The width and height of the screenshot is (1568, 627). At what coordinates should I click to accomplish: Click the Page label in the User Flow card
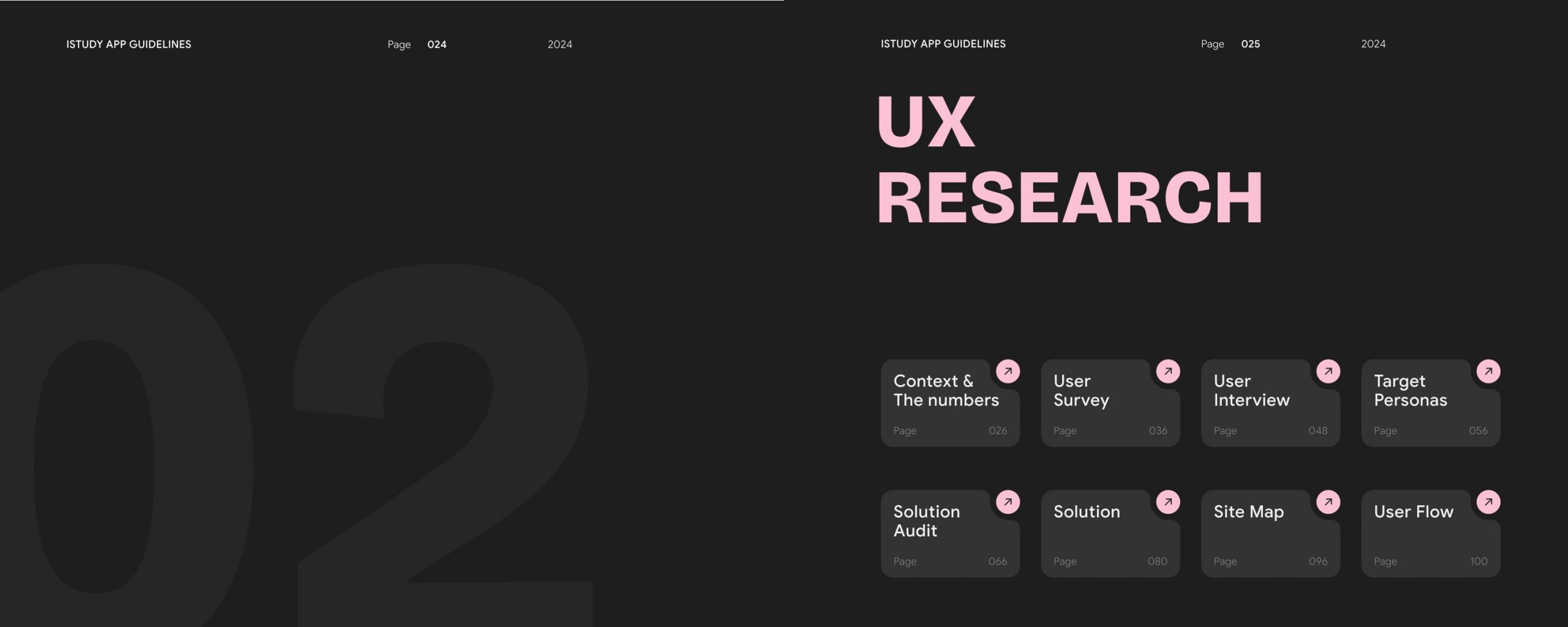[x=1385, y=561]
